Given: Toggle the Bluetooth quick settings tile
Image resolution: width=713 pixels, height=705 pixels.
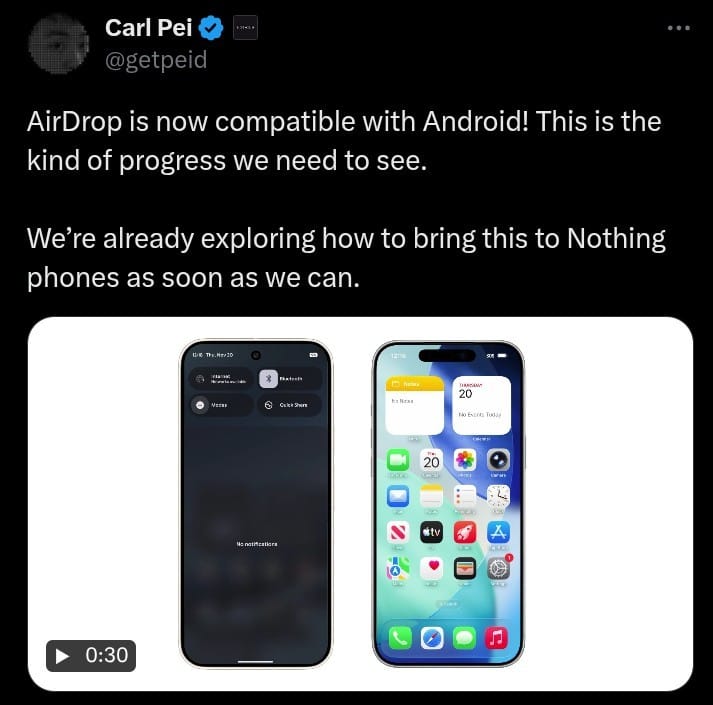Looking at the screenshot, I should (x=290, y=378).
